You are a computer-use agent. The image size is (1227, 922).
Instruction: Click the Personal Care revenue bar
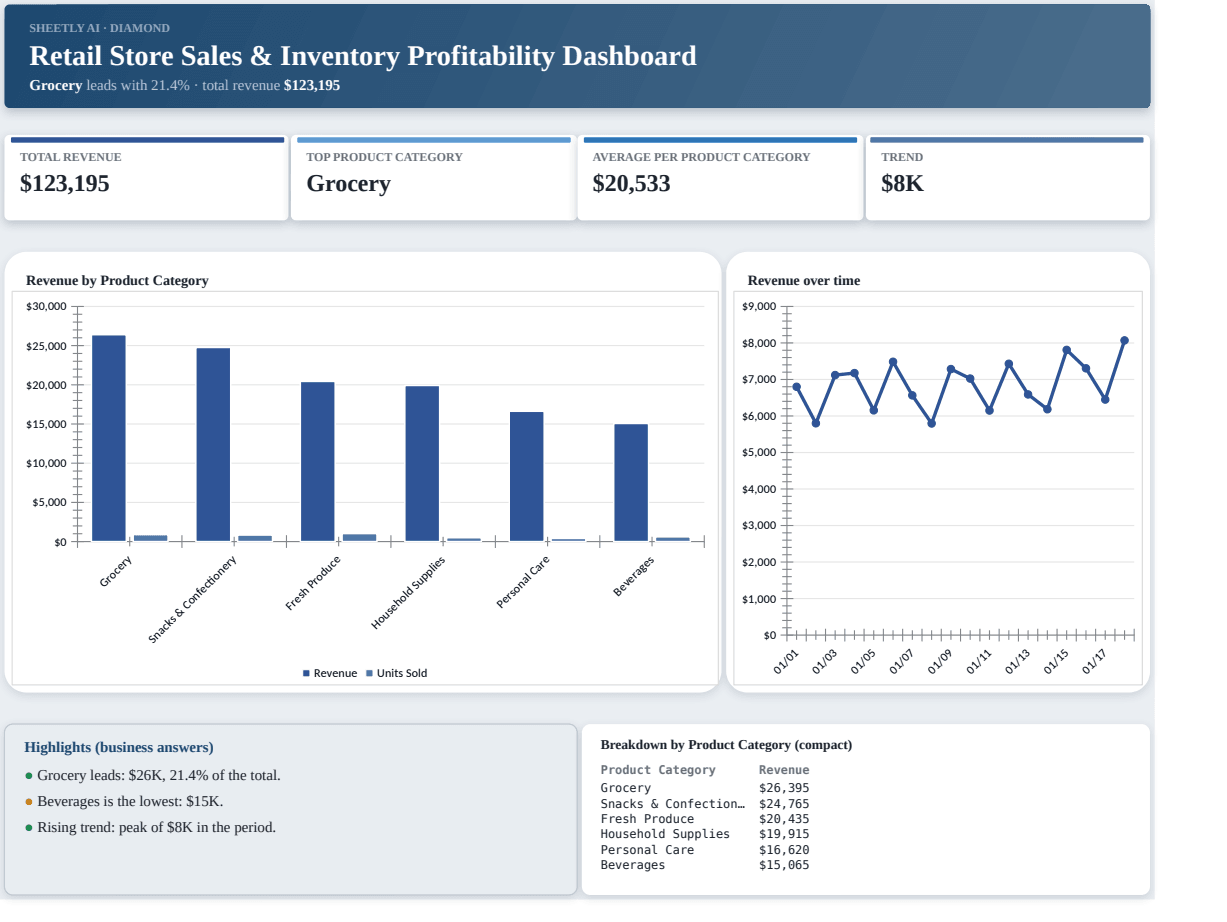[x=527, y=477]
